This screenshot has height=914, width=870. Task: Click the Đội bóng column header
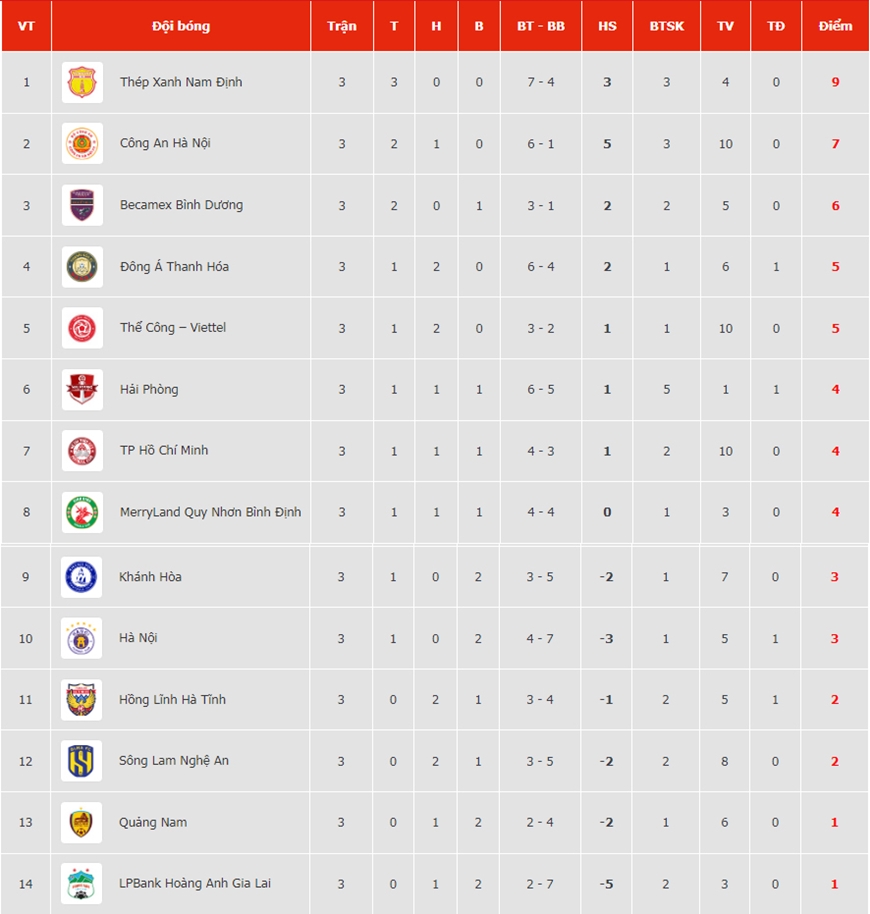(x=181, y=26)
